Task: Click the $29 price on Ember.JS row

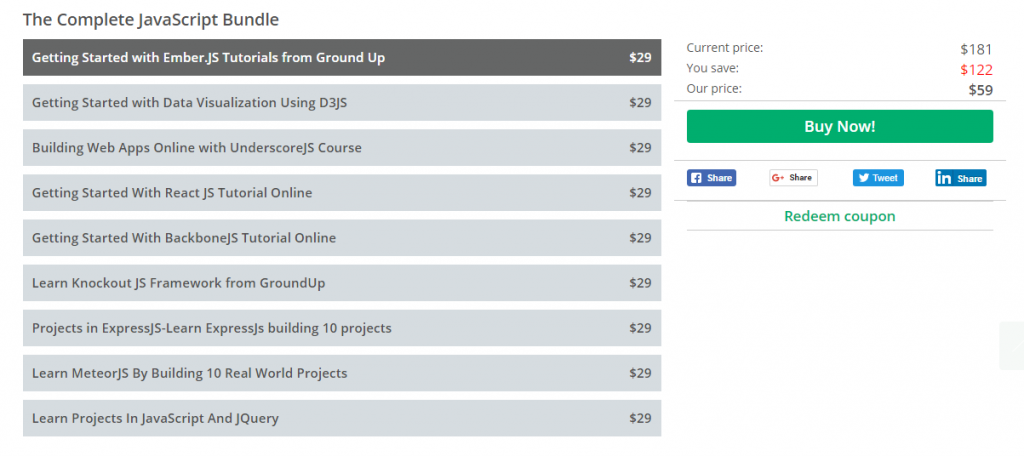Action: point(640,57)
